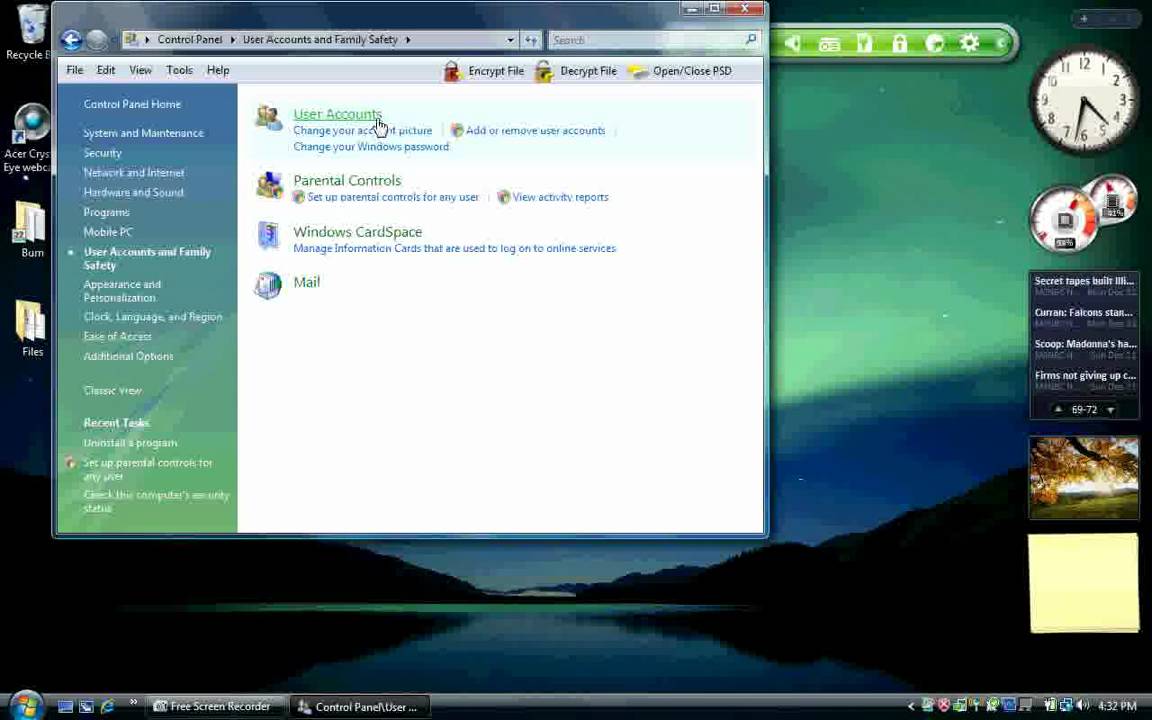
Task: Click the refresh button beside the address bar
Action: [530, 40]
